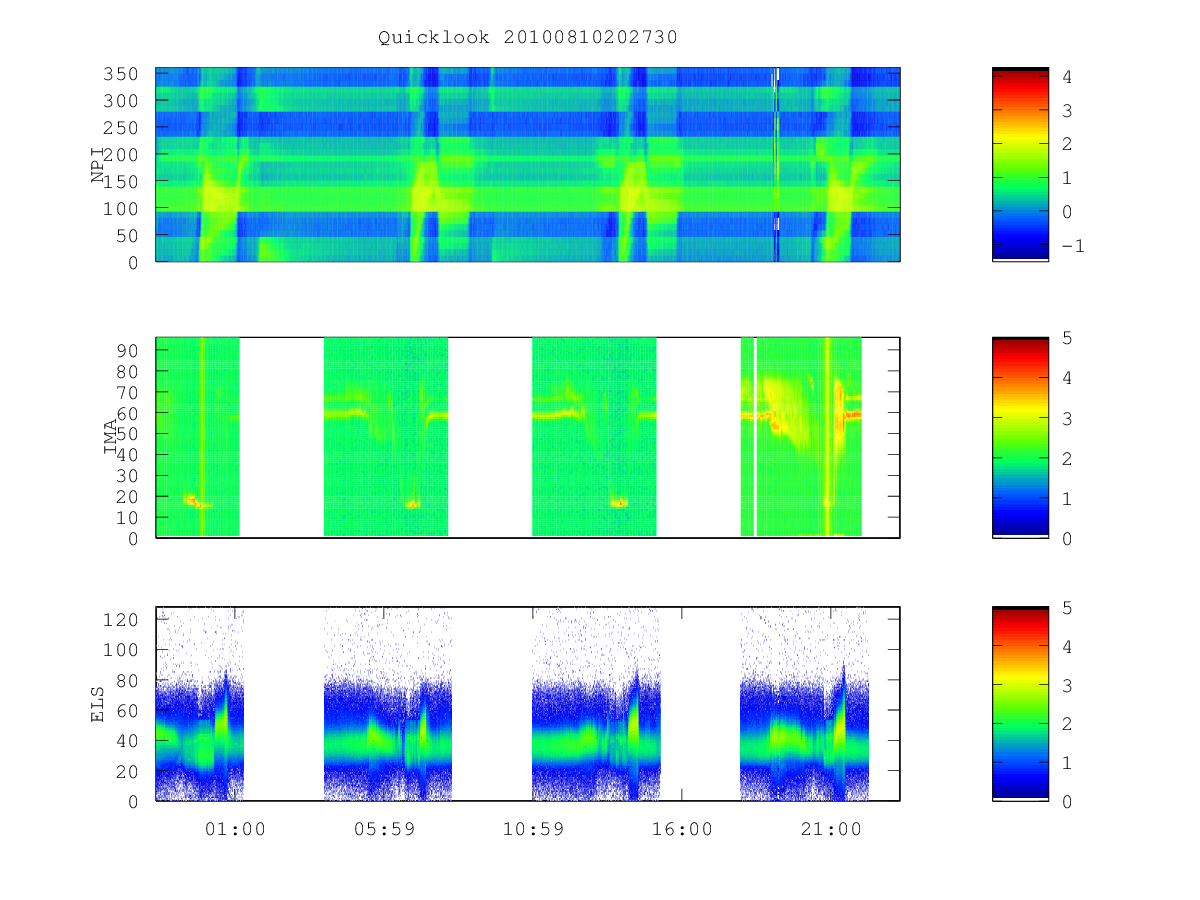
Task: Click the ELS data segment around 10:59
Action: tap(596, 704)
